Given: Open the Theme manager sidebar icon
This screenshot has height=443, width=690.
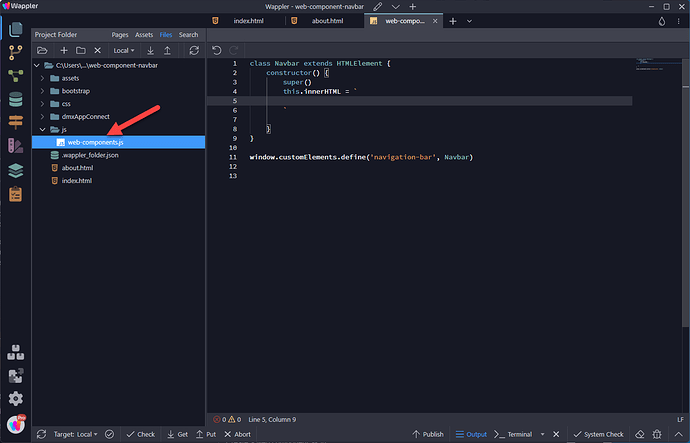Looking at the screenshot, I should 16,146.
